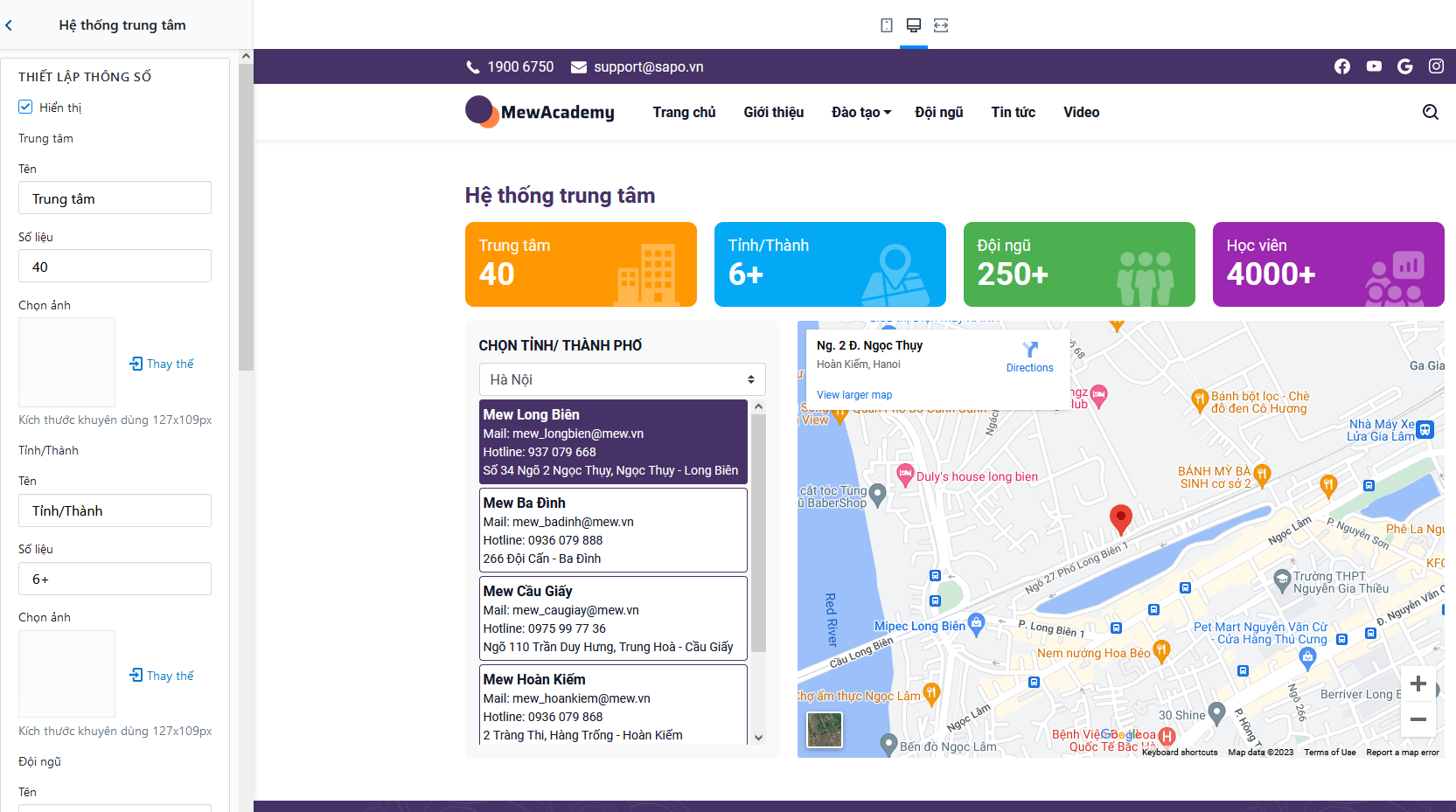
Task: Open the Instagram social icon
Action: point(1436,66)
